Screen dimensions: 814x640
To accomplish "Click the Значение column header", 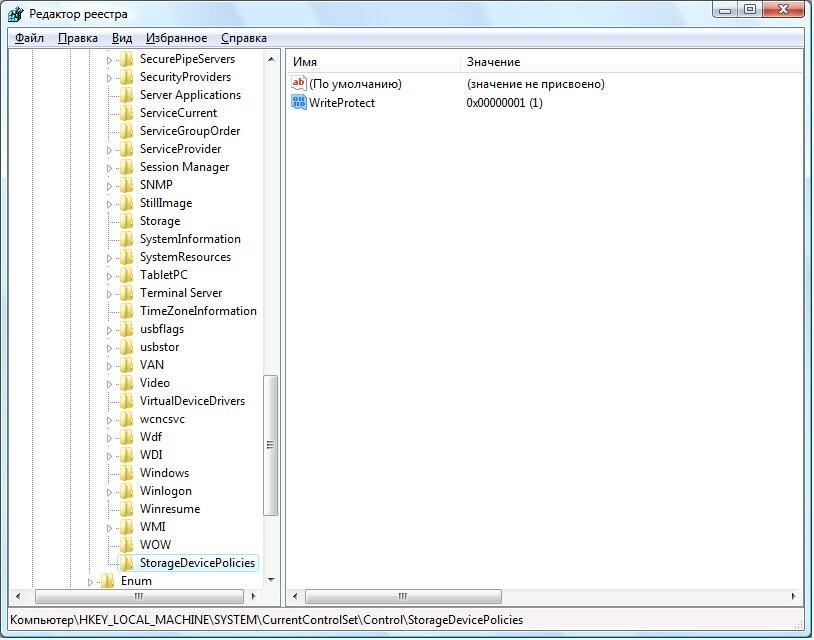I will click(x=632, y=62).
